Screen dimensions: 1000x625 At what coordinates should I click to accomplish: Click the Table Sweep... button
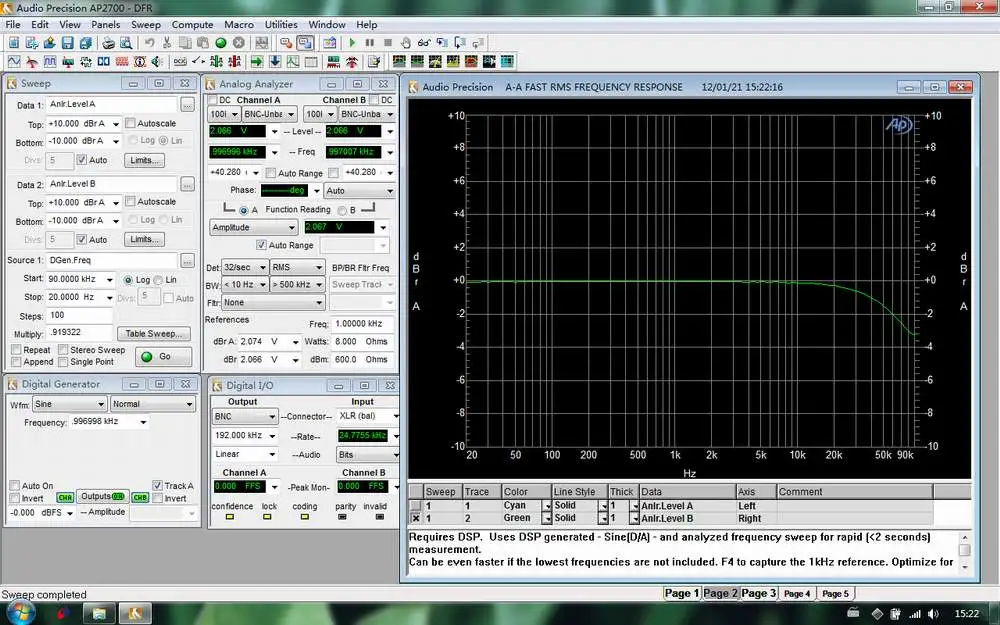[153, 333]
